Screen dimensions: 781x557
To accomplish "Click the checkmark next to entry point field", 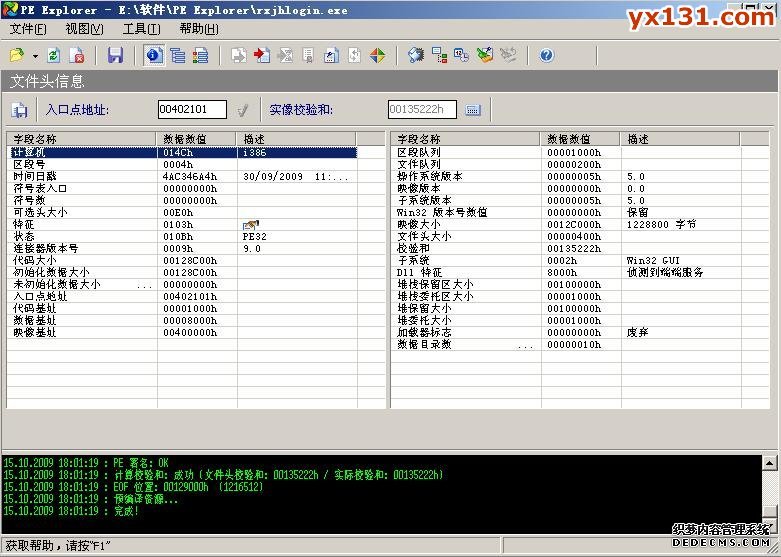I will (242, 110).
